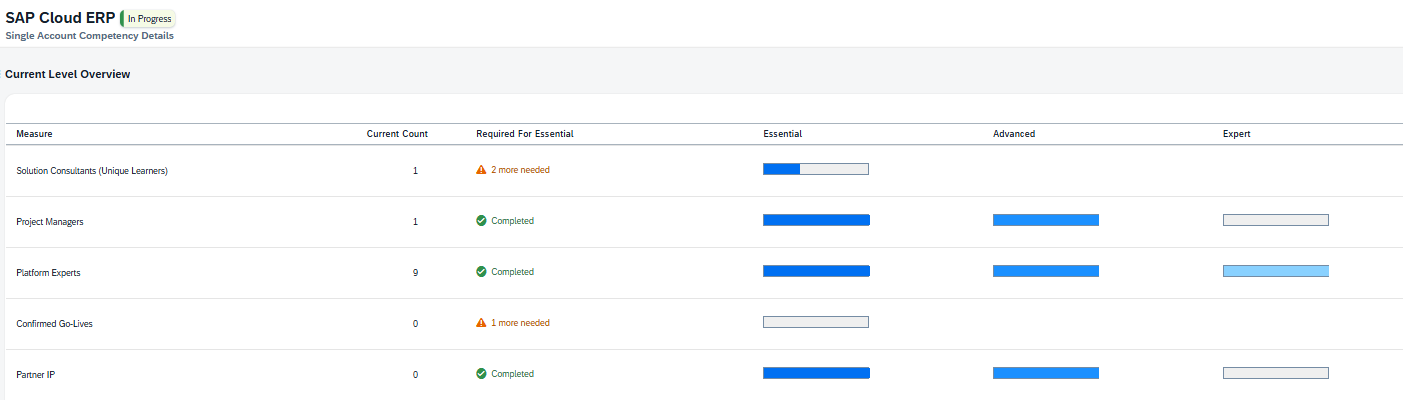Click the Advanced column header

tap(1014, 134)
